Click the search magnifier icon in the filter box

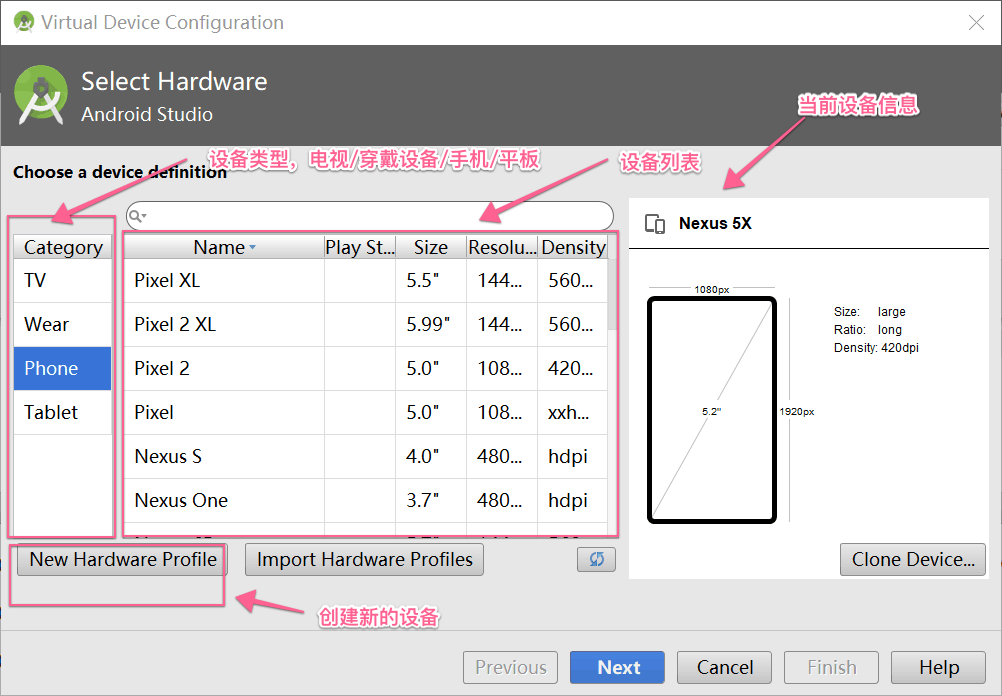point(137,217)
